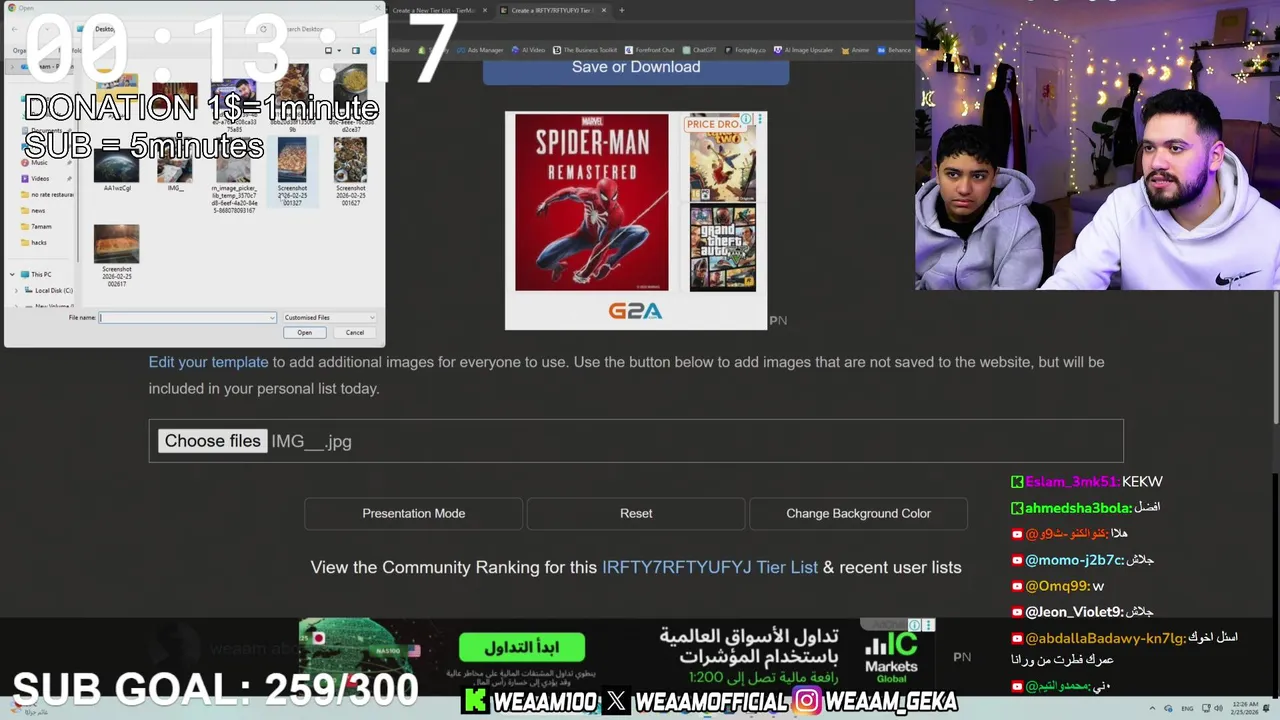Close the Create a IRFTY7RFTYUFYJ Tier tab

click(x=604, y=10)
